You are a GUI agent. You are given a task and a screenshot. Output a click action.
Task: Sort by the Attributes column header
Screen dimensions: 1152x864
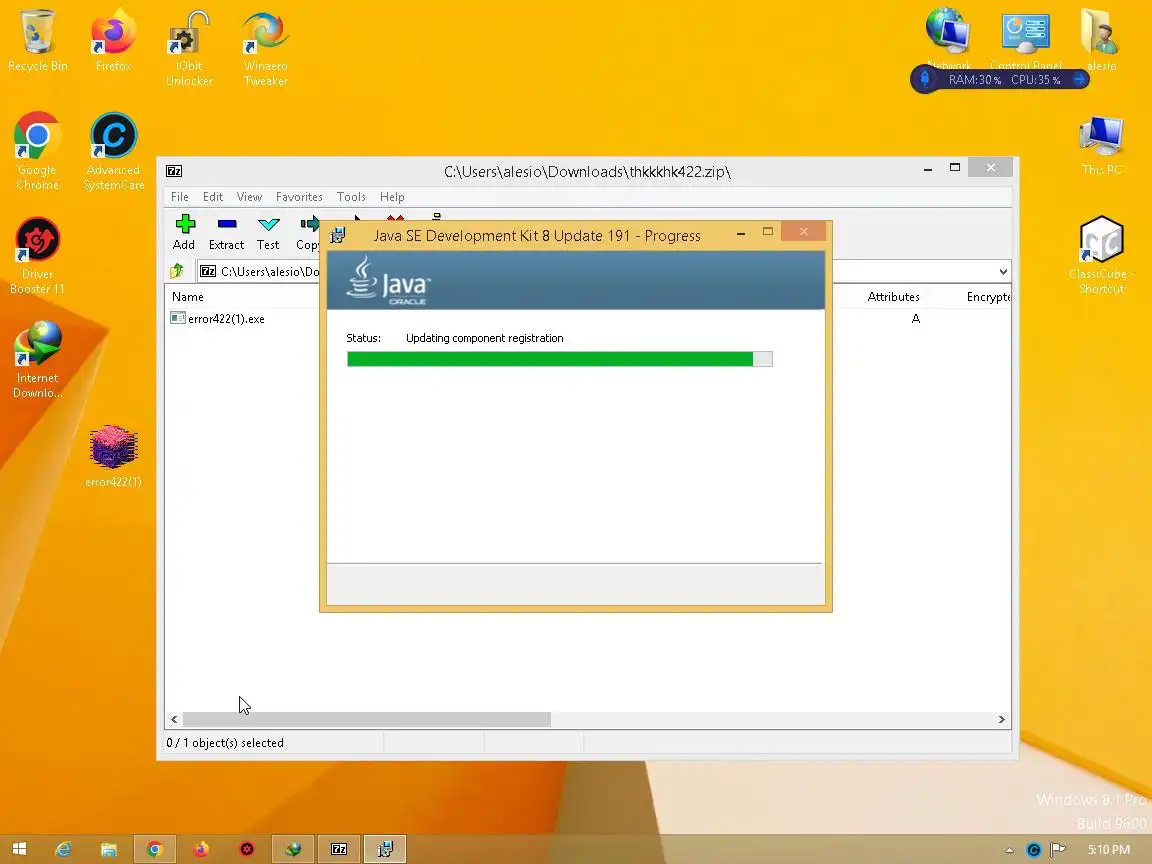pos(893,297)
